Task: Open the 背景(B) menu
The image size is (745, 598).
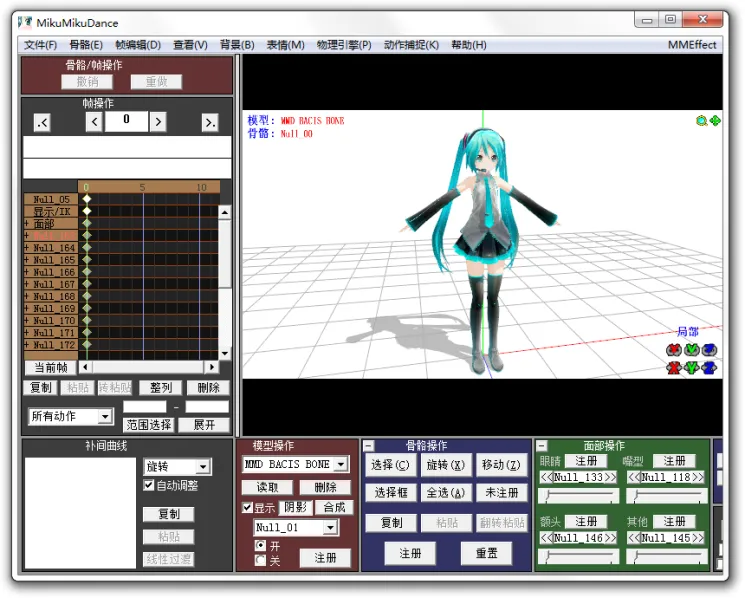Action: point(237,45)
